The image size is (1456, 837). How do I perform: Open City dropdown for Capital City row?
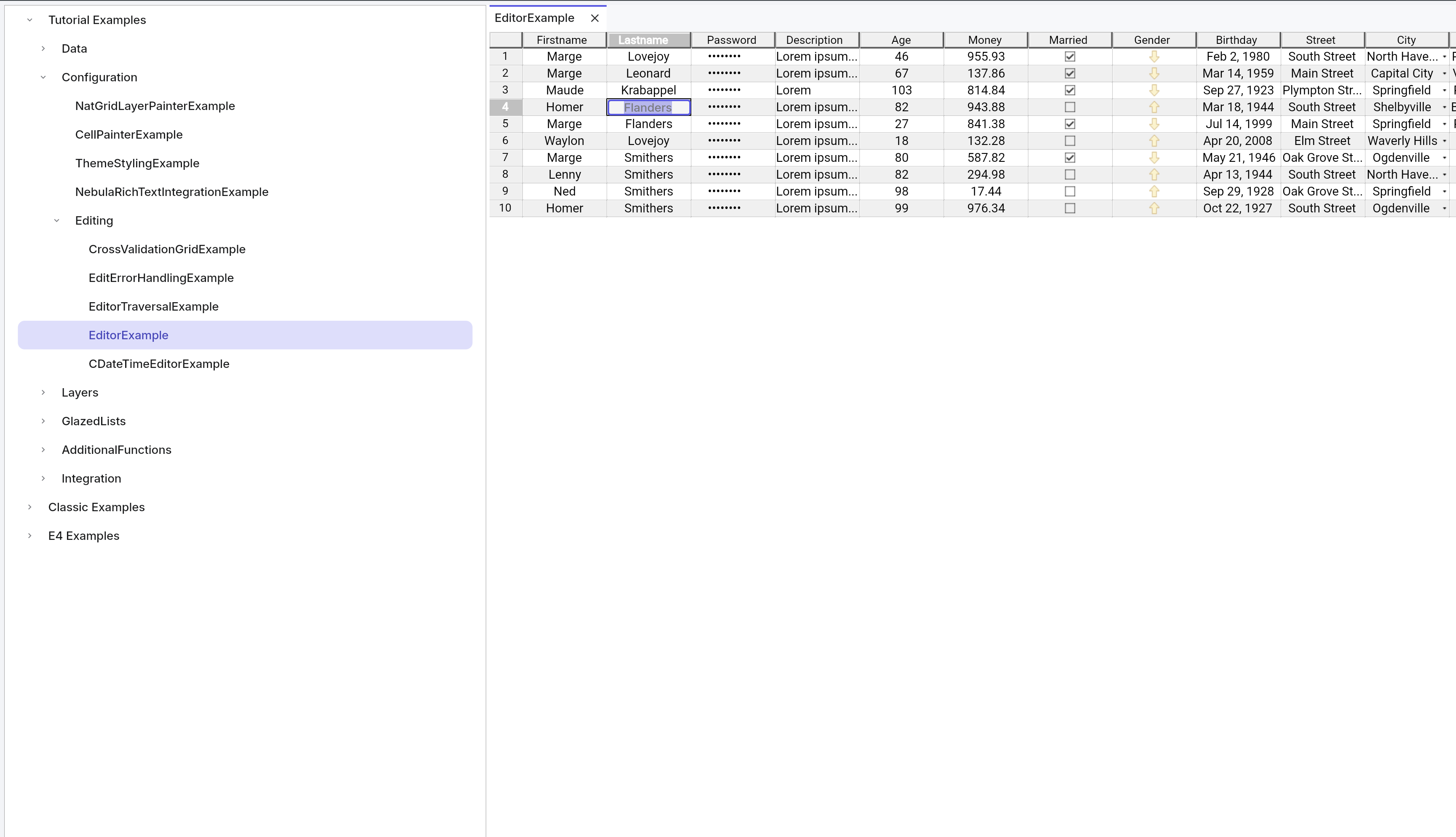[1444, 74]
